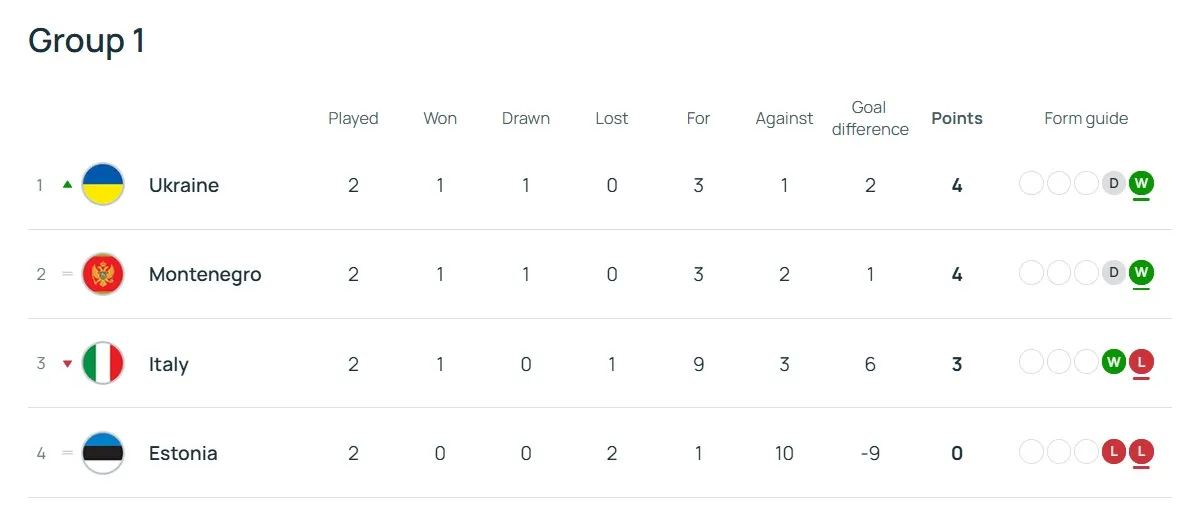This screenshot has width=1198, height=517.
Task: Click the Goal difference column header
Action: pos(870,118)
